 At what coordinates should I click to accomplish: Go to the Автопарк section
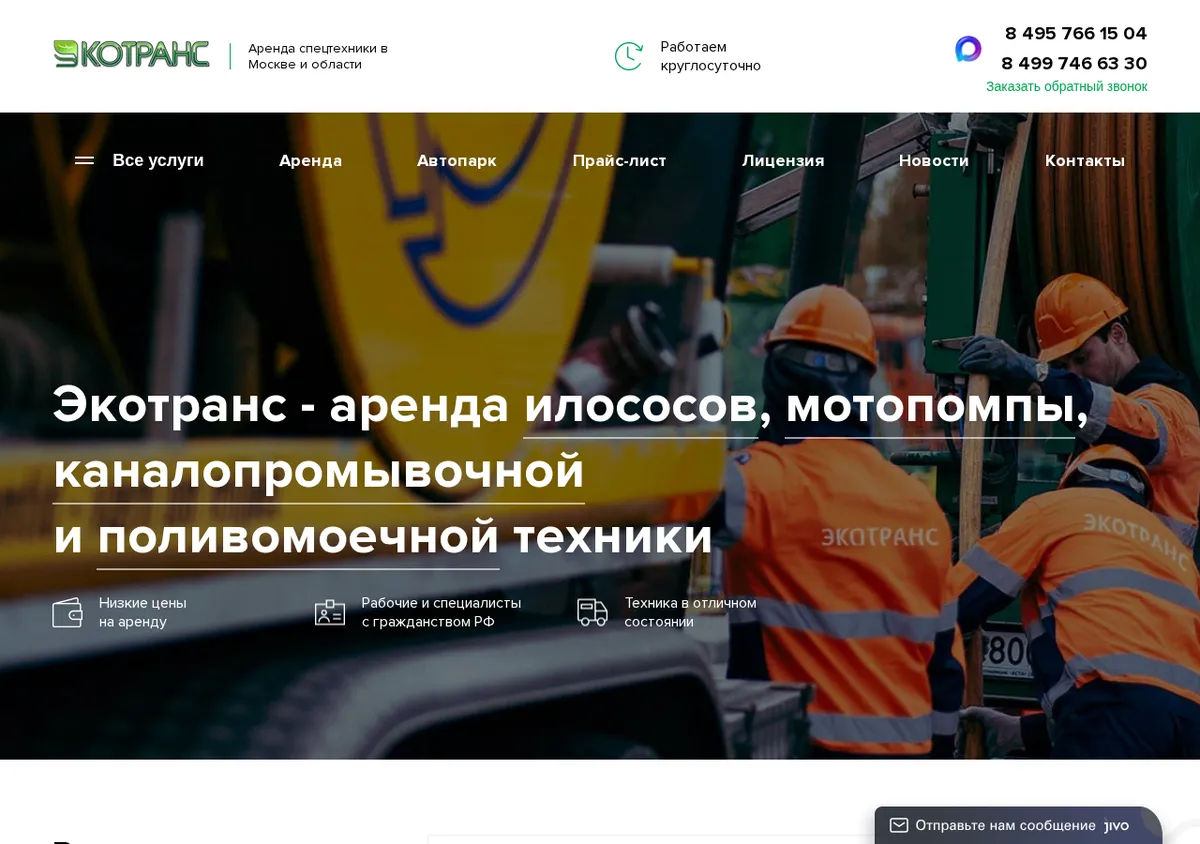click(456, 161)
